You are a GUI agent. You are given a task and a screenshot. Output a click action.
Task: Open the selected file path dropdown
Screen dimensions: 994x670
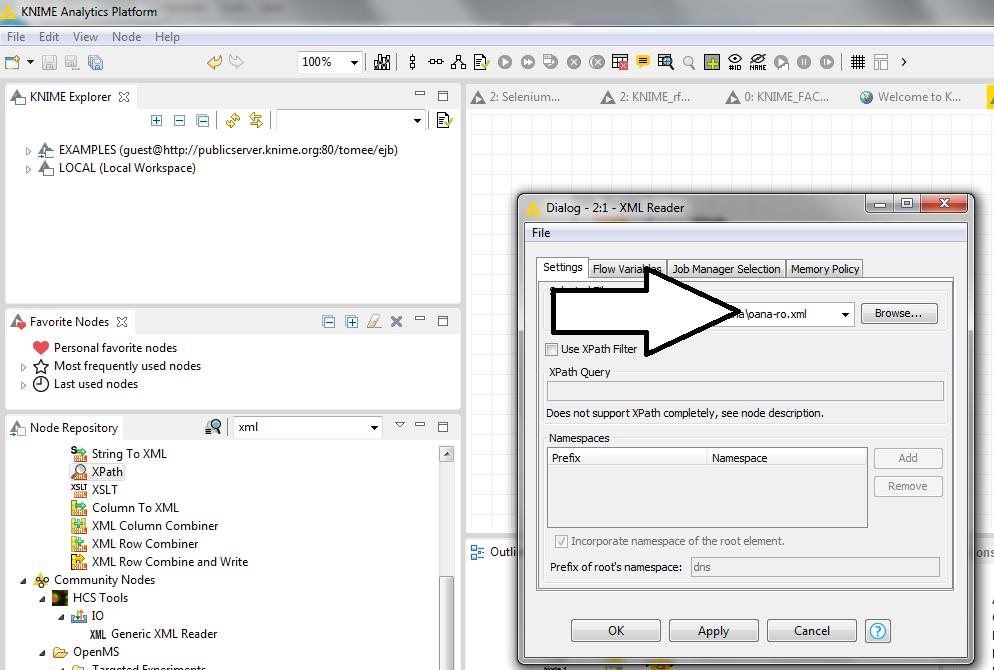[x=845, y=314]
